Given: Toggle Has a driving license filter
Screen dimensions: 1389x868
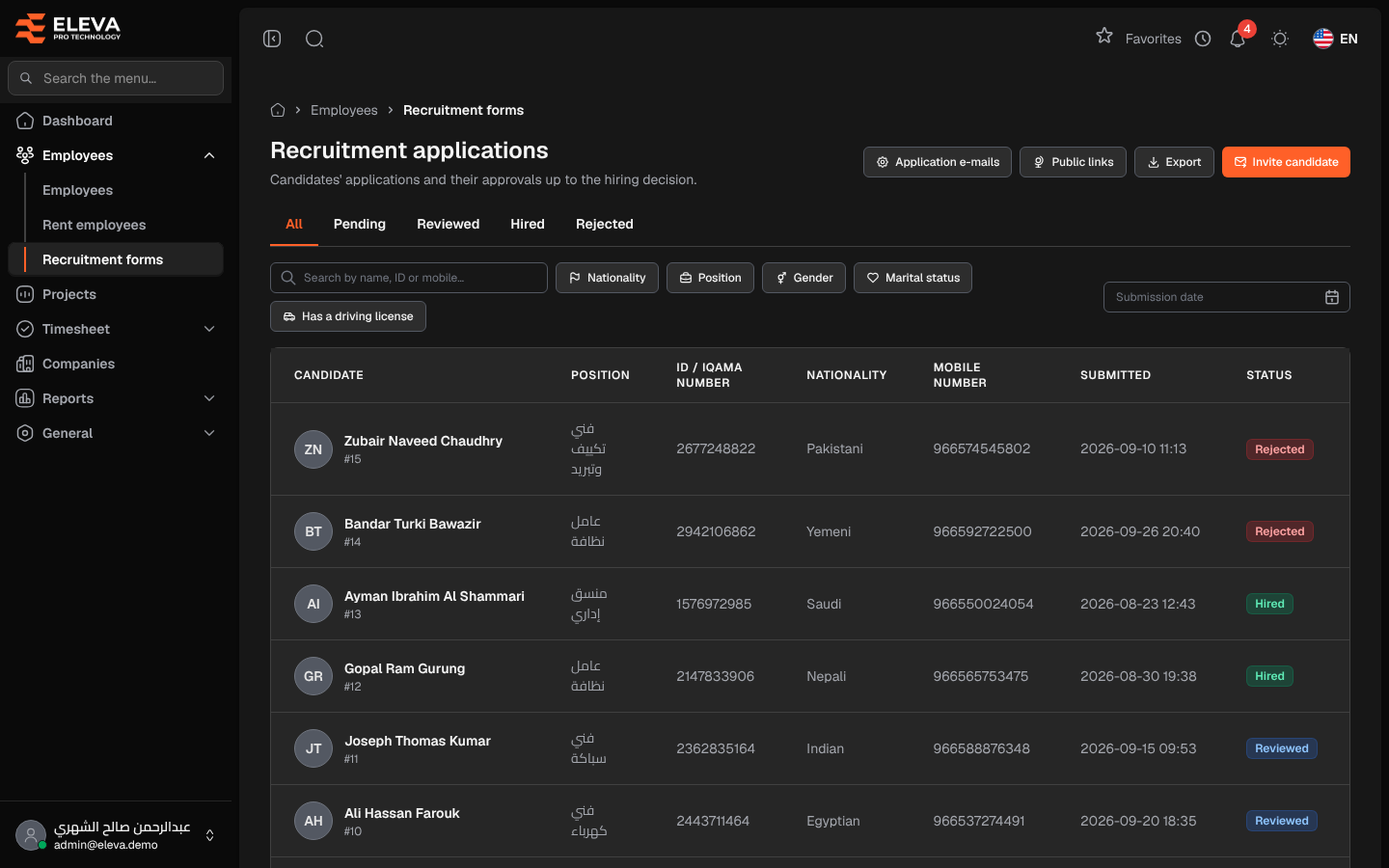Looking at the screenshot, I should pos(348,316).
